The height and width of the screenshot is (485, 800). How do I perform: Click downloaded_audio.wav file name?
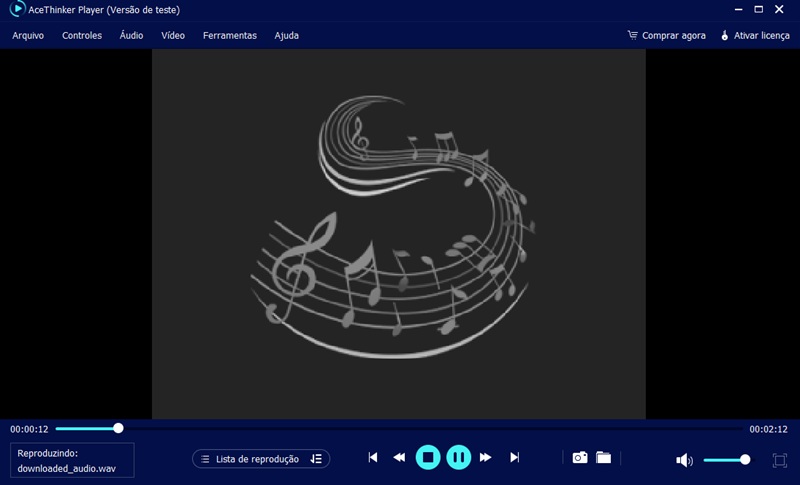click(x=66, y=468)
